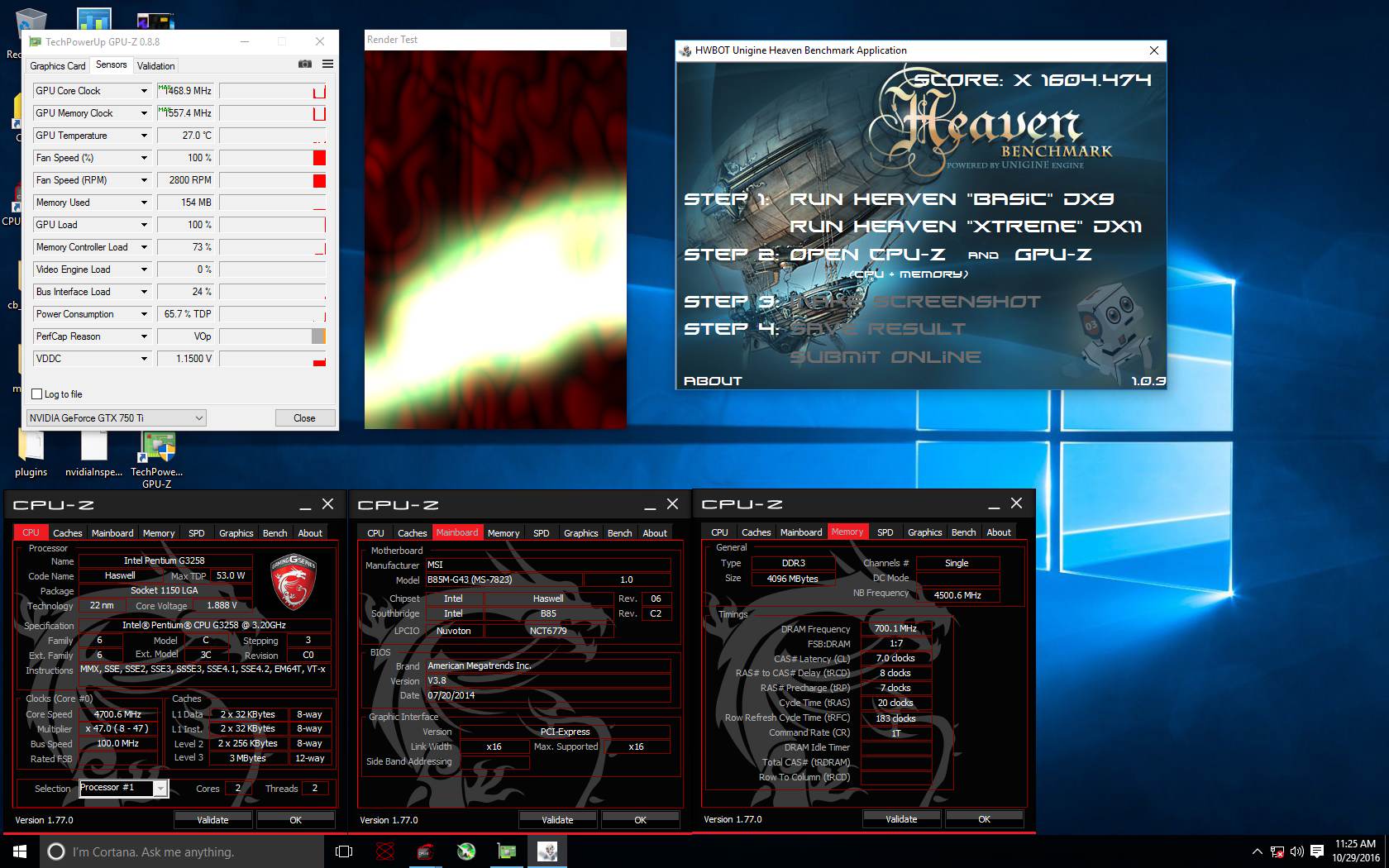The height and width of the screenshot is (868, 1389).
Task: Open the nvidiaInspector desktop icon
Action: click(93, 454)
